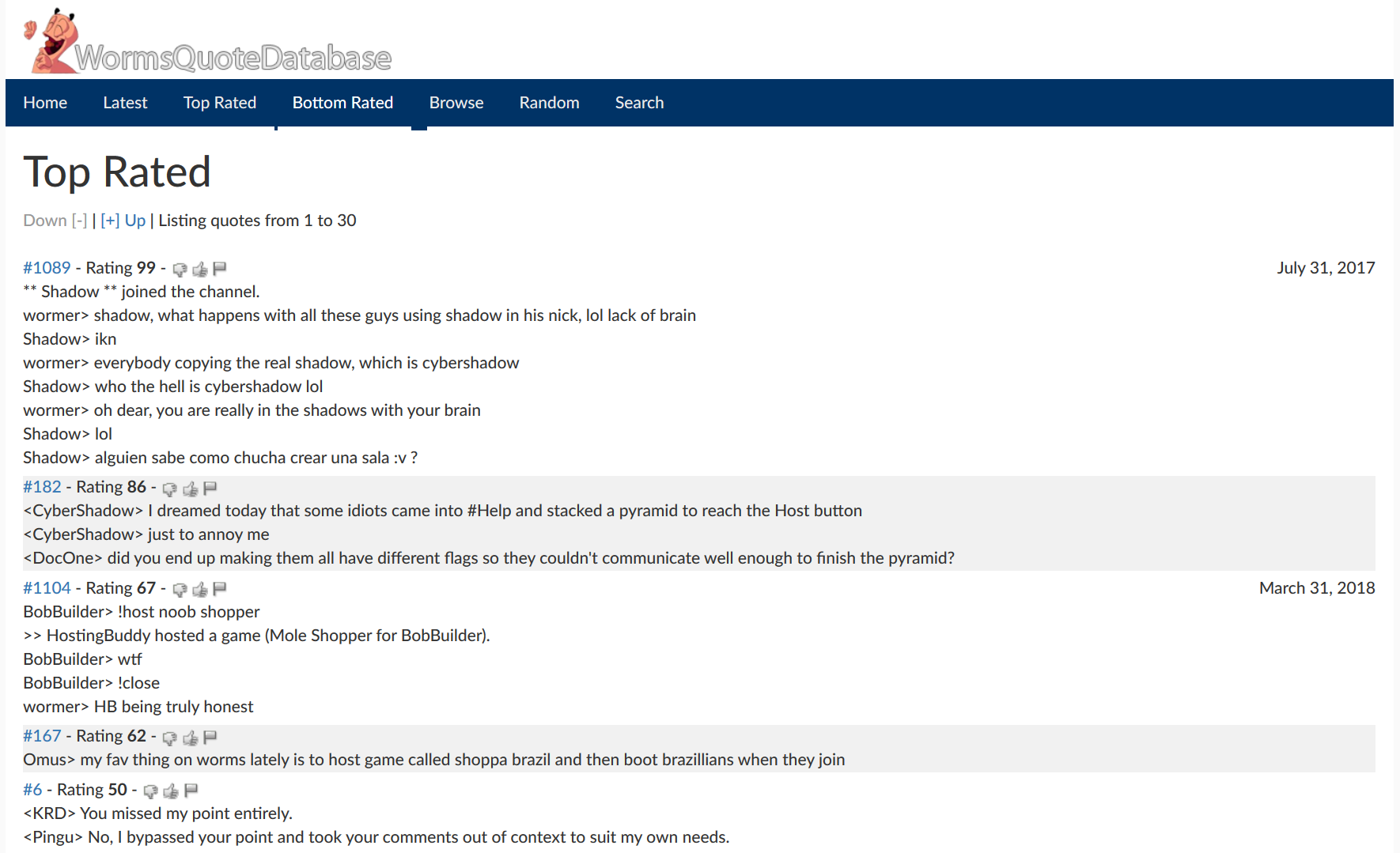The width and height of the screenshot is (1400, 853).
Task: Select Top Rated in the navigation bar
Action: point(220,103)
